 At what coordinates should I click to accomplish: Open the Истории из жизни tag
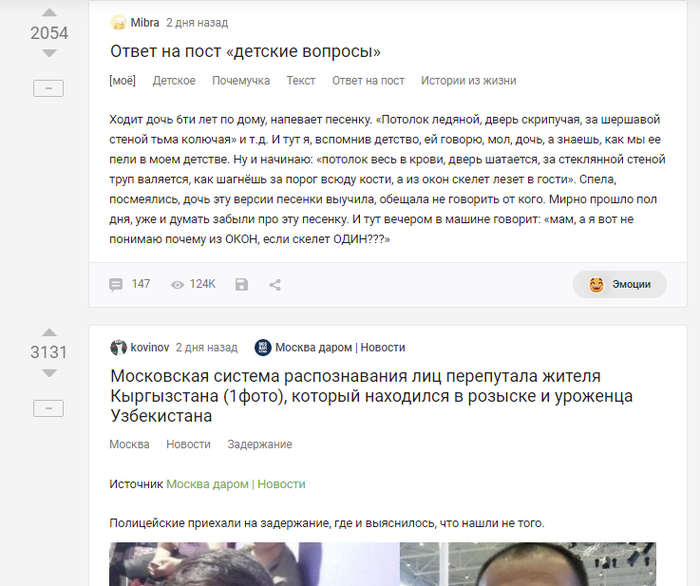tap(469, 81)
